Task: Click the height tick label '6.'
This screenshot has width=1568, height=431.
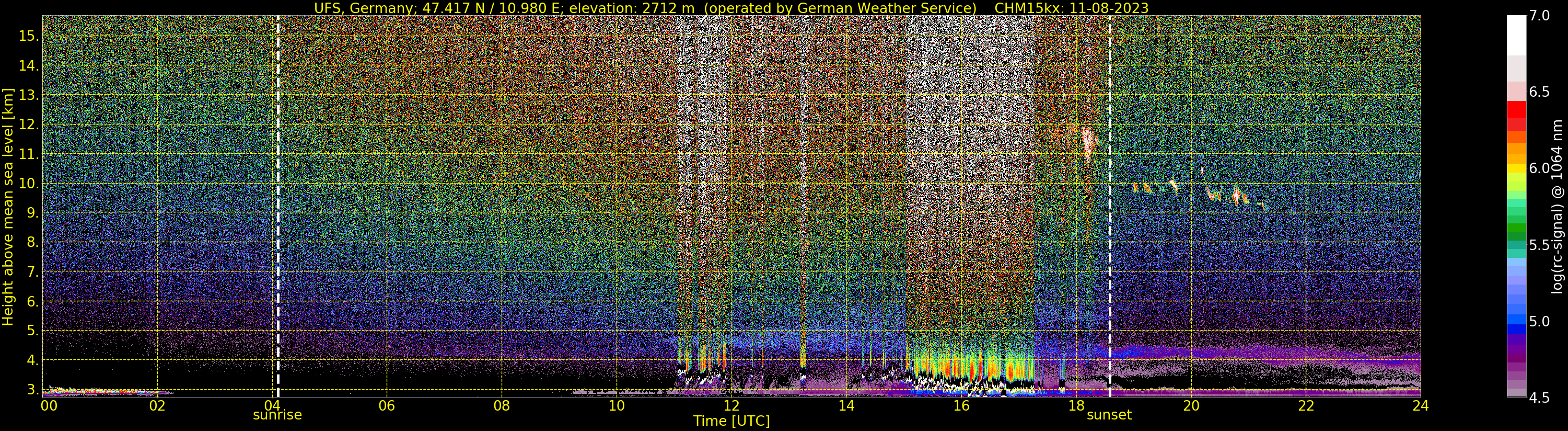Action: click(x=33, y=302)
